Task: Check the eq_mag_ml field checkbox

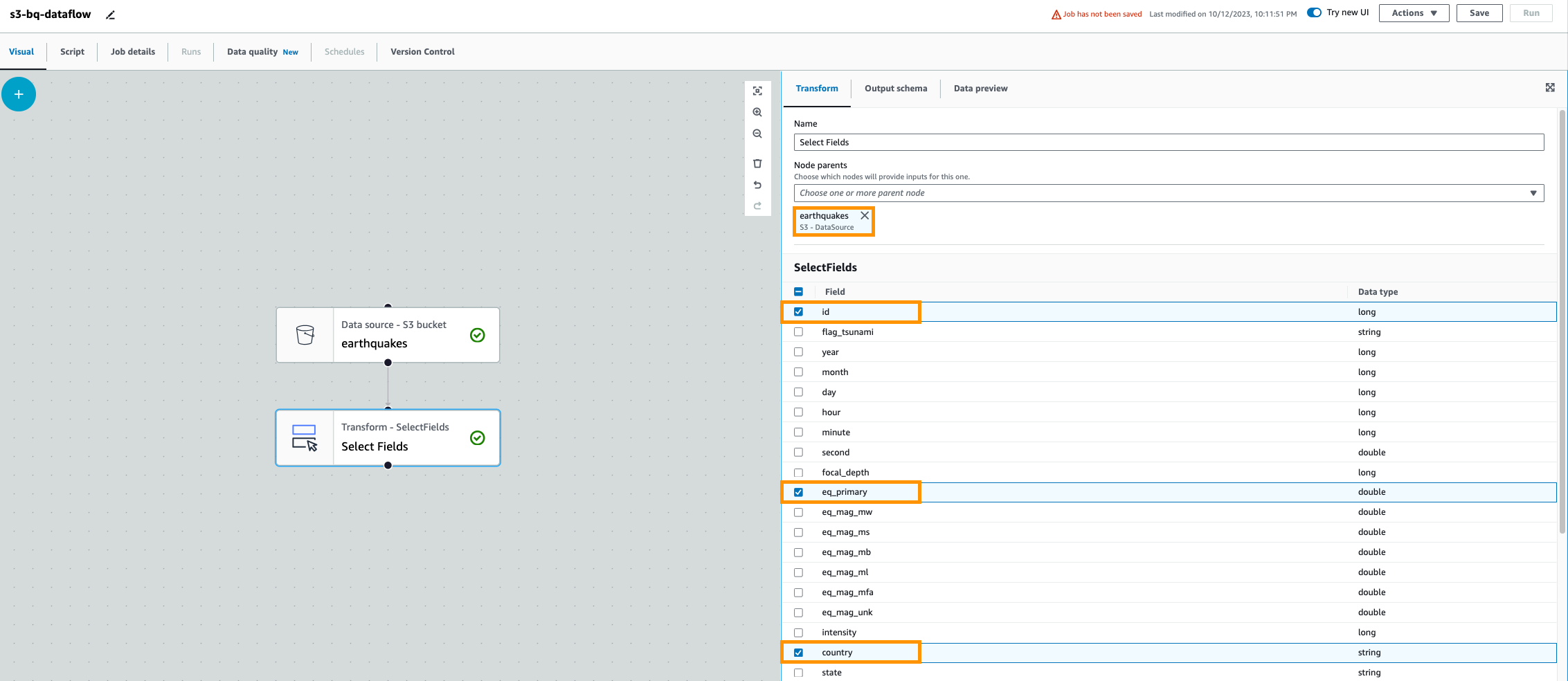Action: 798,572
